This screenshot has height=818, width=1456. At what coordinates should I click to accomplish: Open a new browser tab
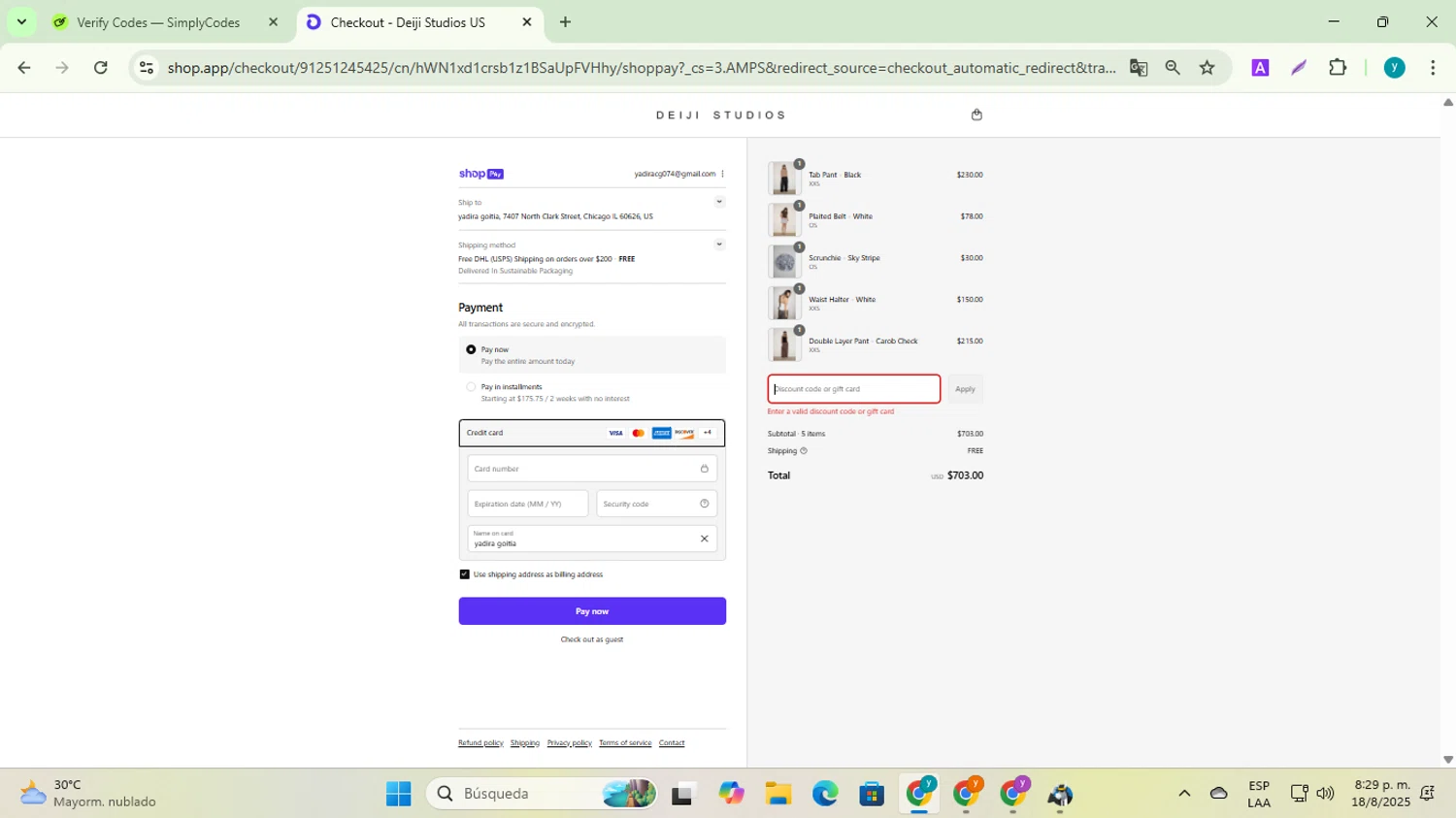point(565,22)
